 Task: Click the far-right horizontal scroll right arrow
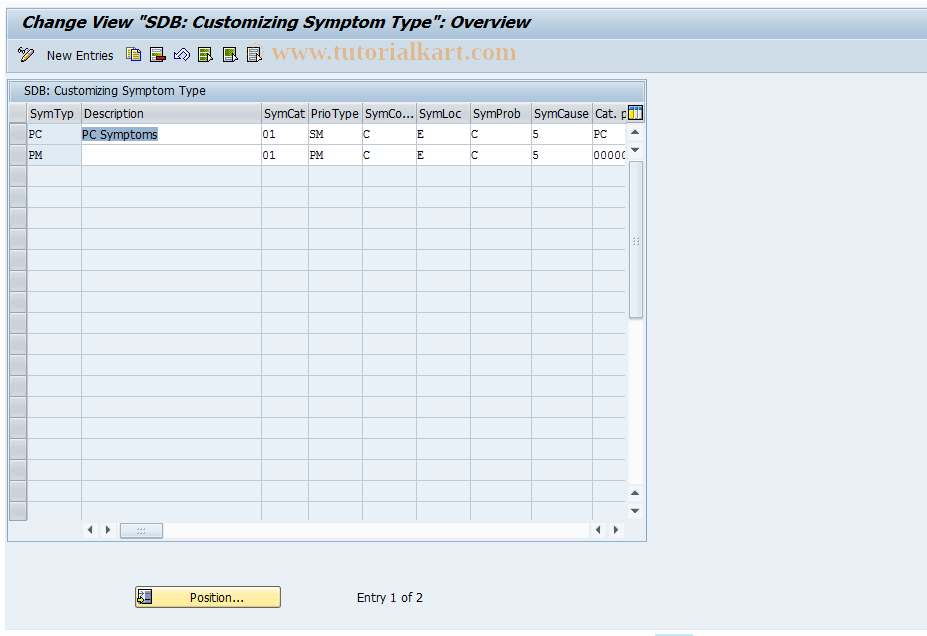(x=616, y=530)
